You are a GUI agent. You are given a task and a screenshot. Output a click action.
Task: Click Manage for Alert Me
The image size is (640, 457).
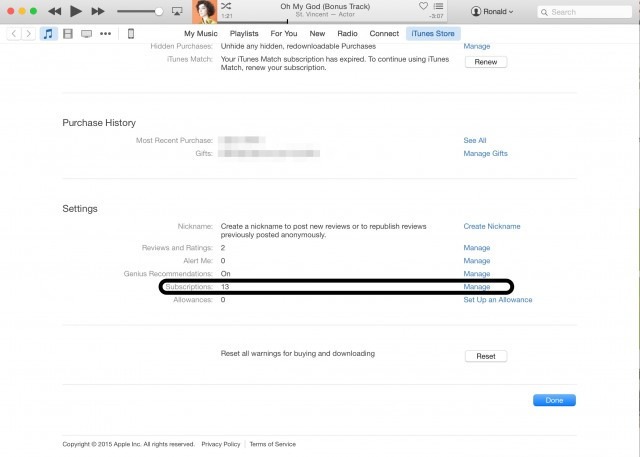477,261
